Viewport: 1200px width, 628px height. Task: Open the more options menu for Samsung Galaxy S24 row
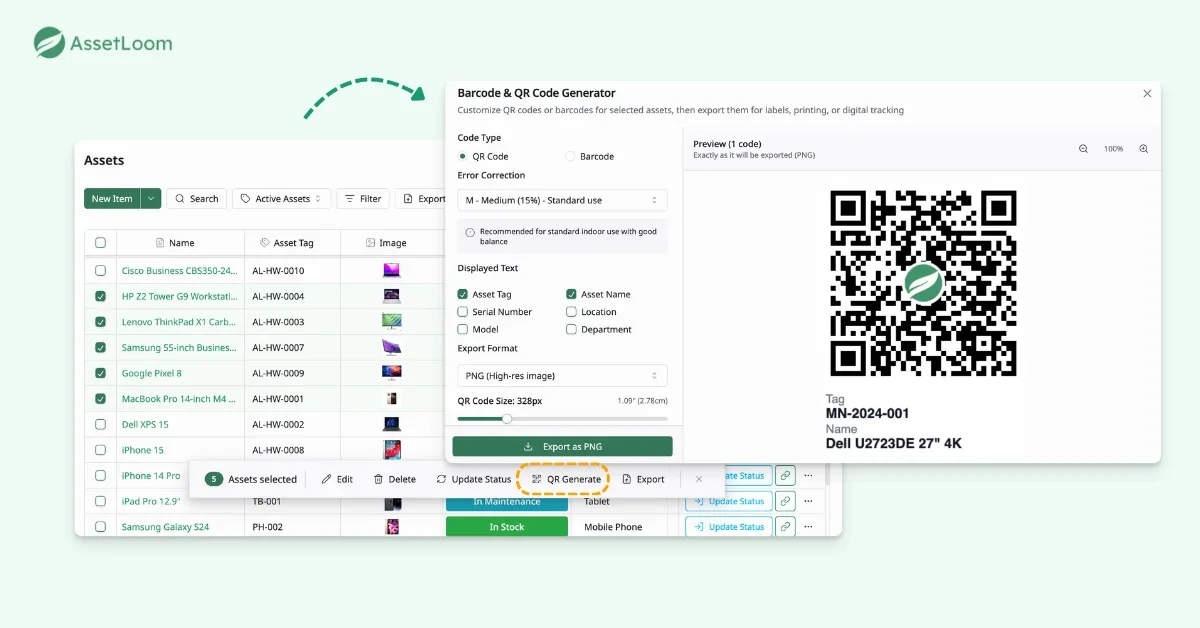click(809, 527)
